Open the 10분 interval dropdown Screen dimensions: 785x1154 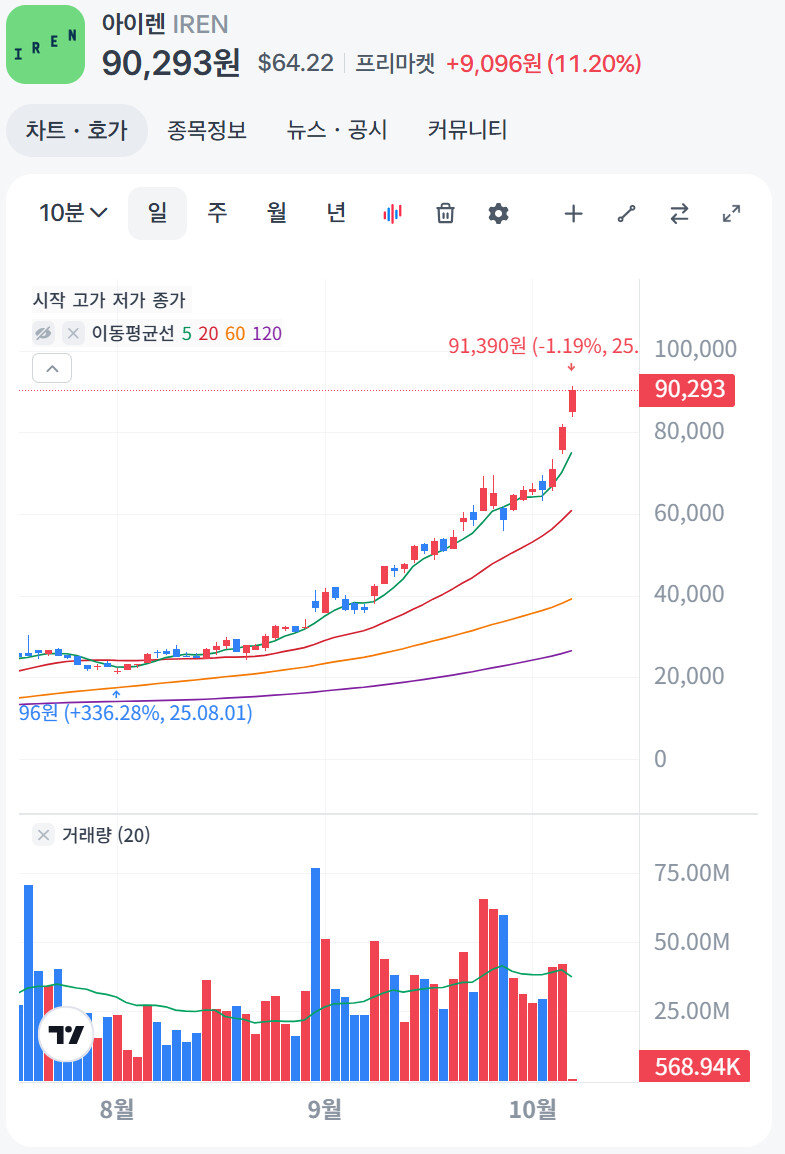tap(73, 213)
